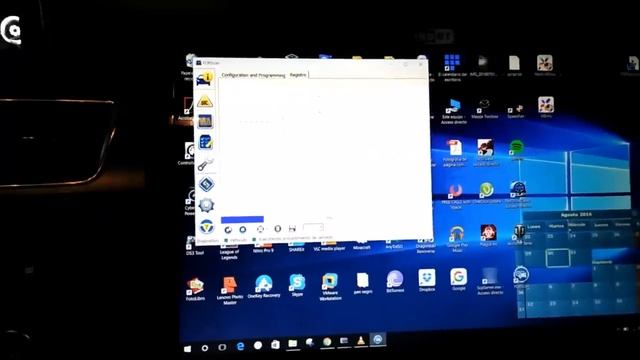Open the Google desktop shortcut
The height and width of the screenshot is (360, 640).
point(458,279)
